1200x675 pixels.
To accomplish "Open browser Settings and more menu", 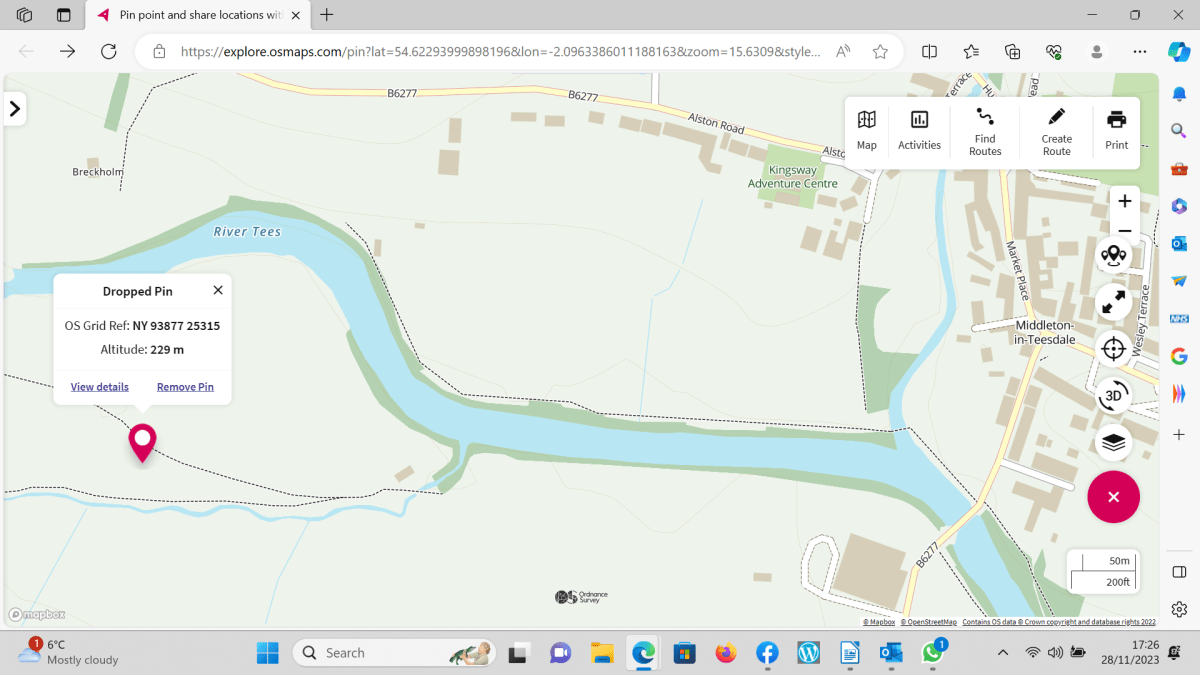I will [1139, 52].
